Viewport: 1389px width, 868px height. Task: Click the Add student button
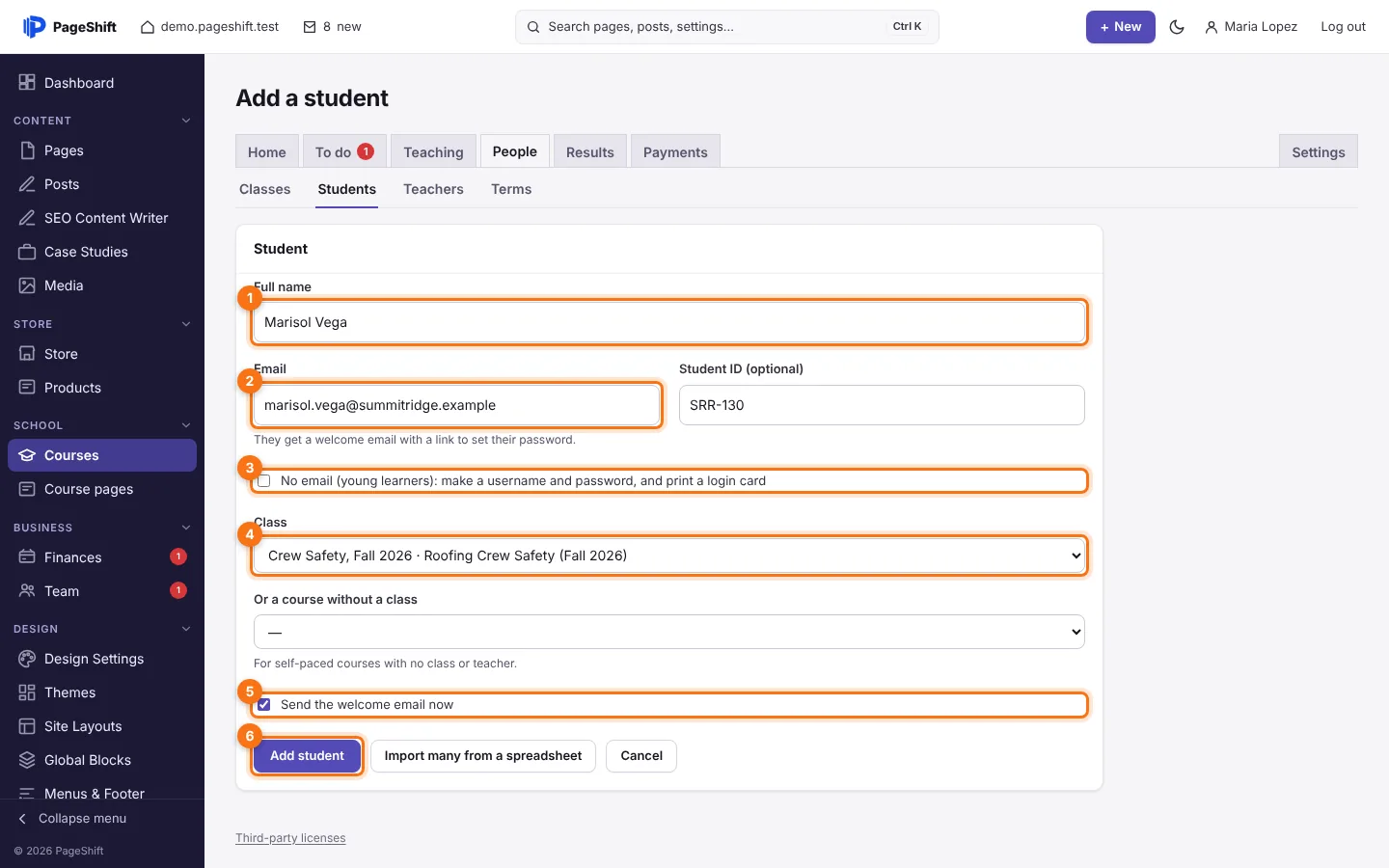(307, 756)
